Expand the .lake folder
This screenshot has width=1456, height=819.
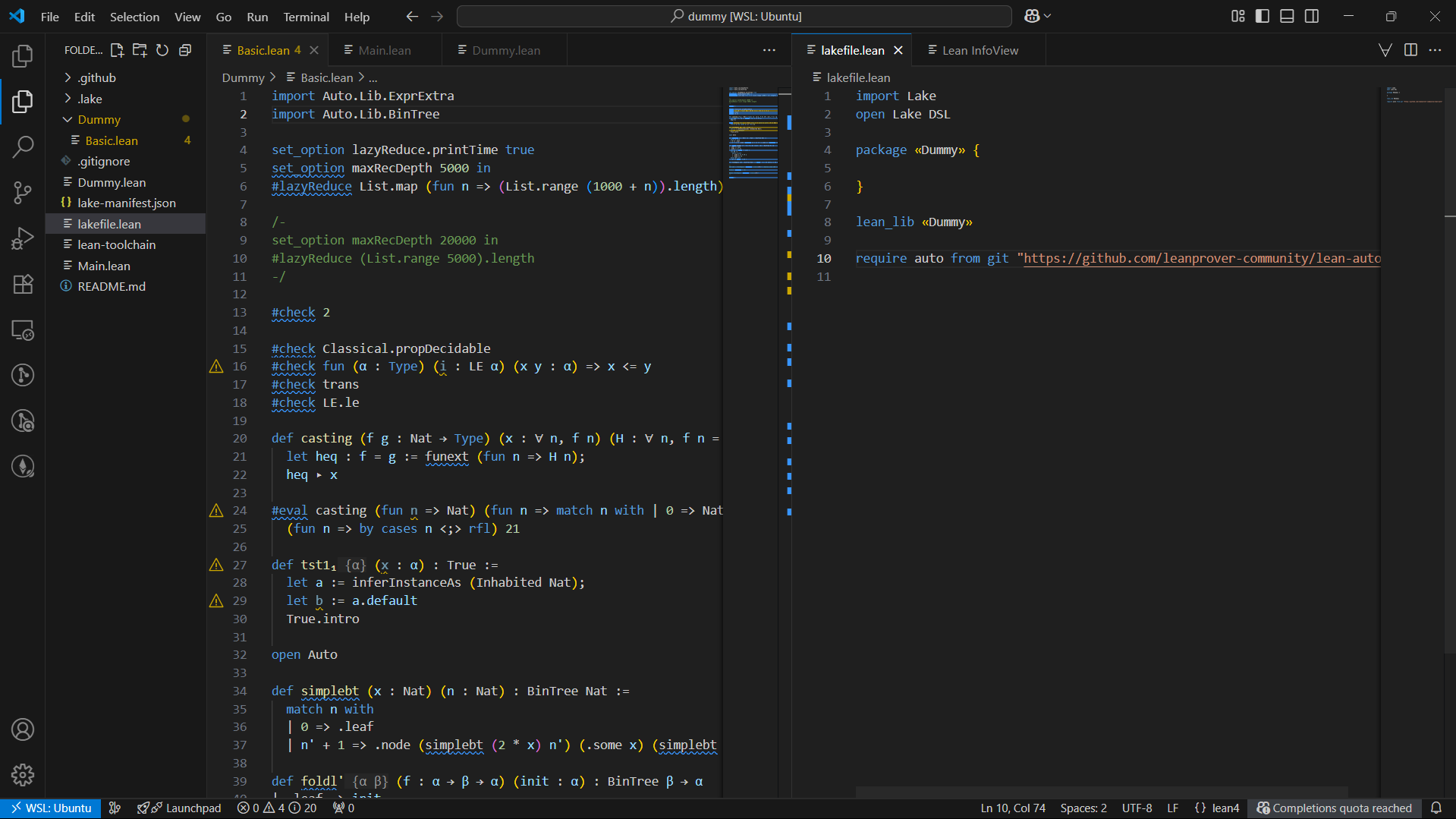click(90, 99)
